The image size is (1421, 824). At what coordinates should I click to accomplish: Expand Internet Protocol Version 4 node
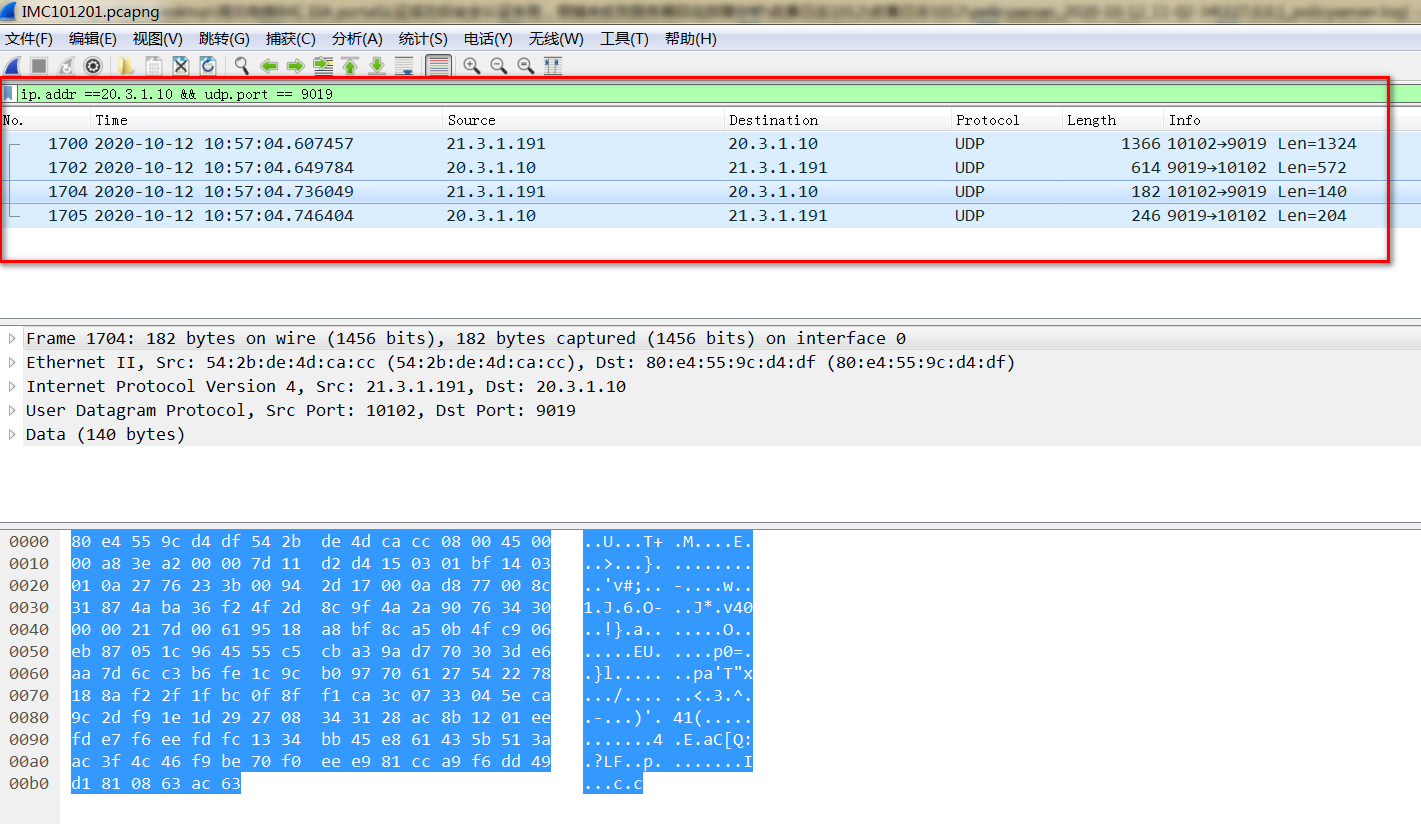coord(12,387)
